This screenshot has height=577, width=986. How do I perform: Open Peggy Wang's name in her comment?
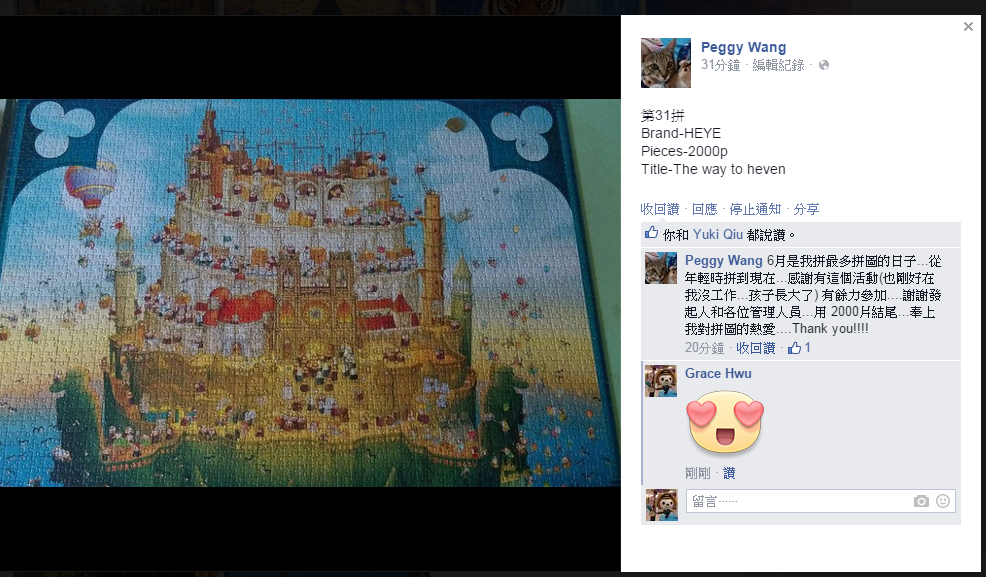click(x=724, y=260)
